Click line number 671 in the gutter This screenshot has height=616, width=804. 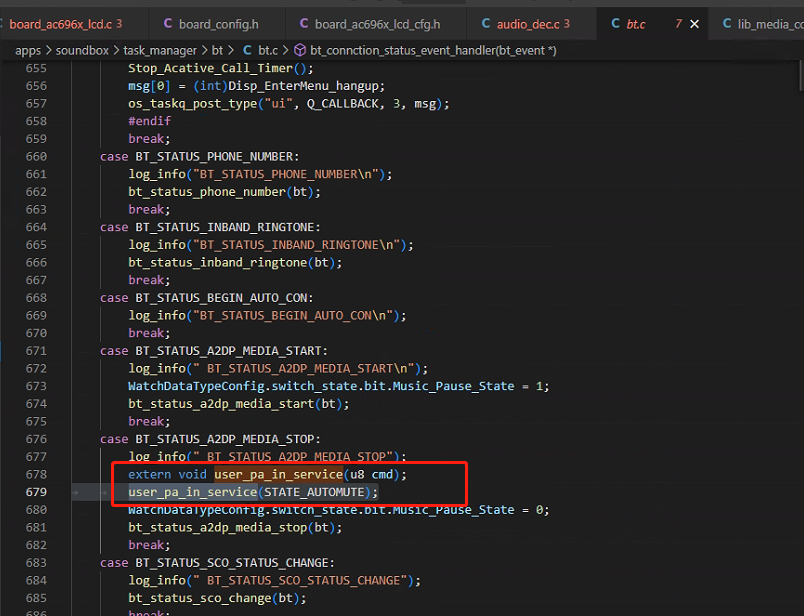[x=36, y=351]
